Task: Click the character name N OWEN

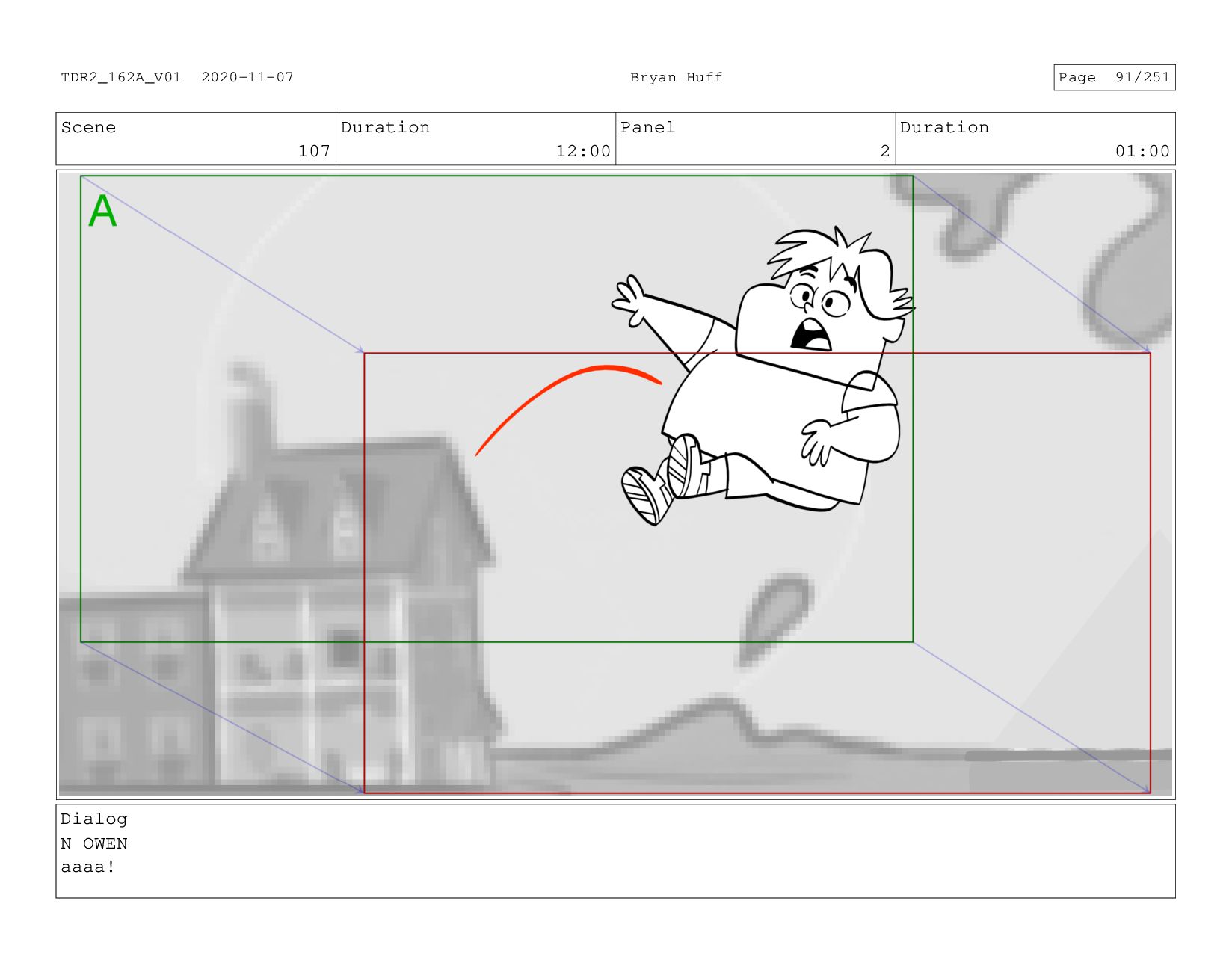Action: [x=94, y=843]
